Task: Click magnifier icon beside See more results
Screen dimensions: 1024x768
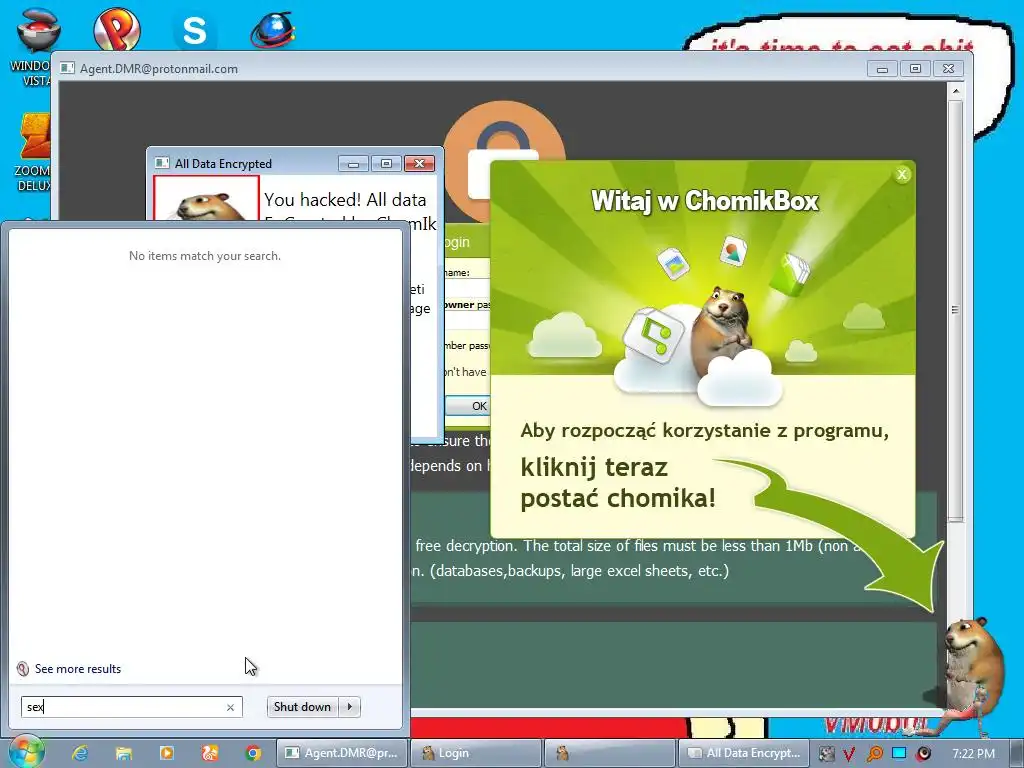Action: click(x=22, y=669)
